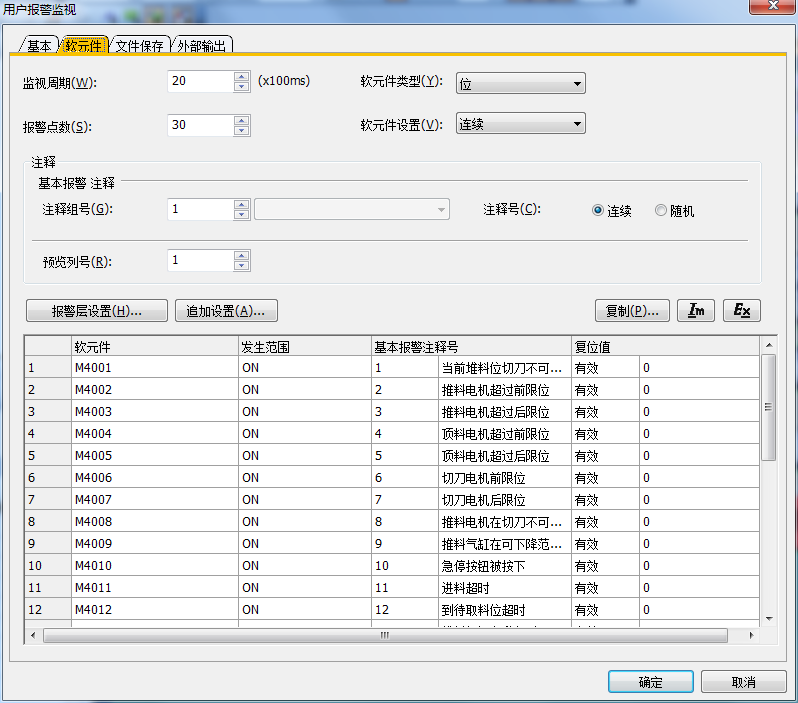Select the 随机 radio button
The width and height of the screenshot is (798, 703).
[660, 211]
